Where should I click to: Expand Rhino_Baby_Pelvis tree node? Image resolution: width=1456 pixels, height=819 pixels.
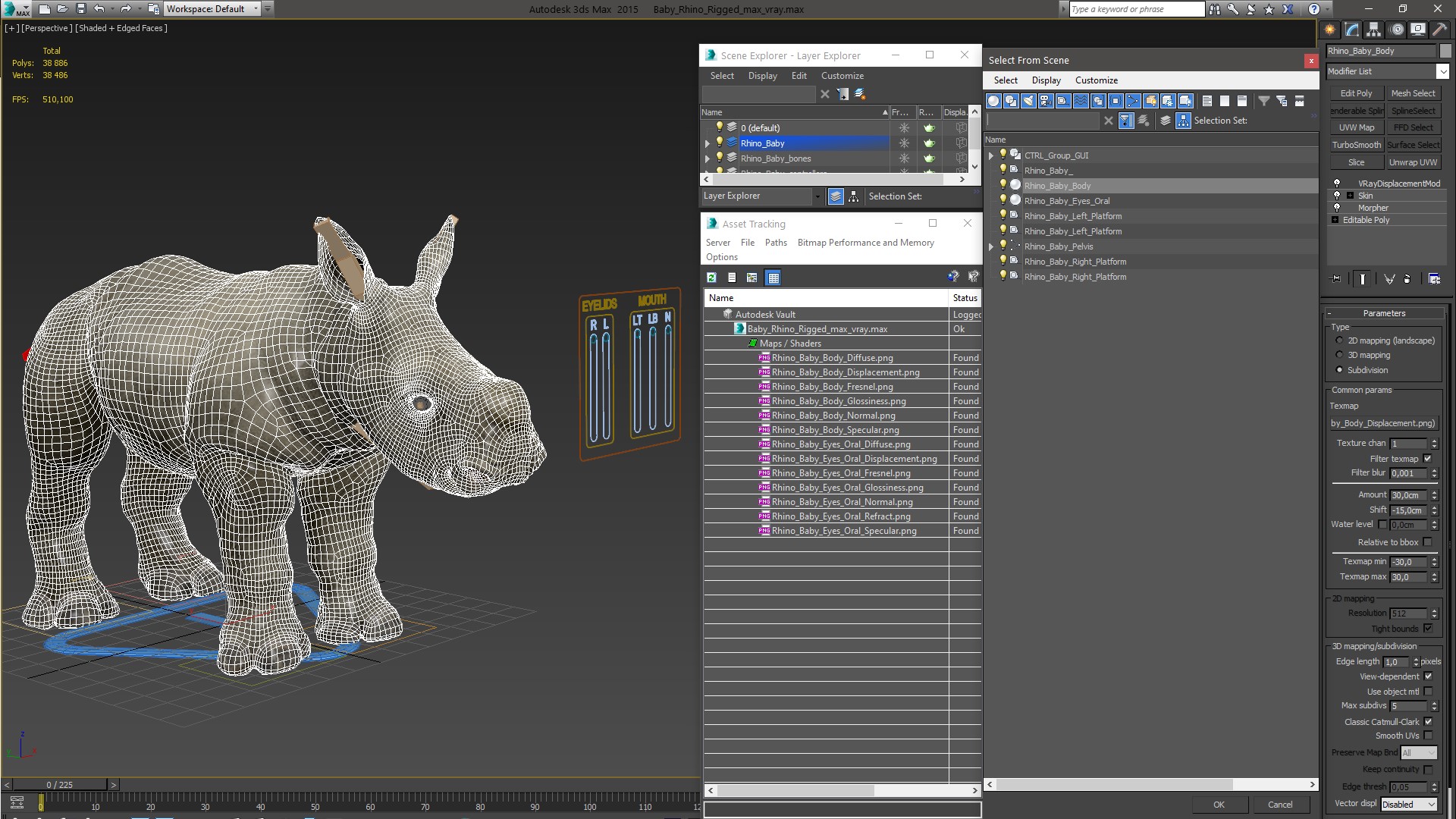[x=991, y=246]
